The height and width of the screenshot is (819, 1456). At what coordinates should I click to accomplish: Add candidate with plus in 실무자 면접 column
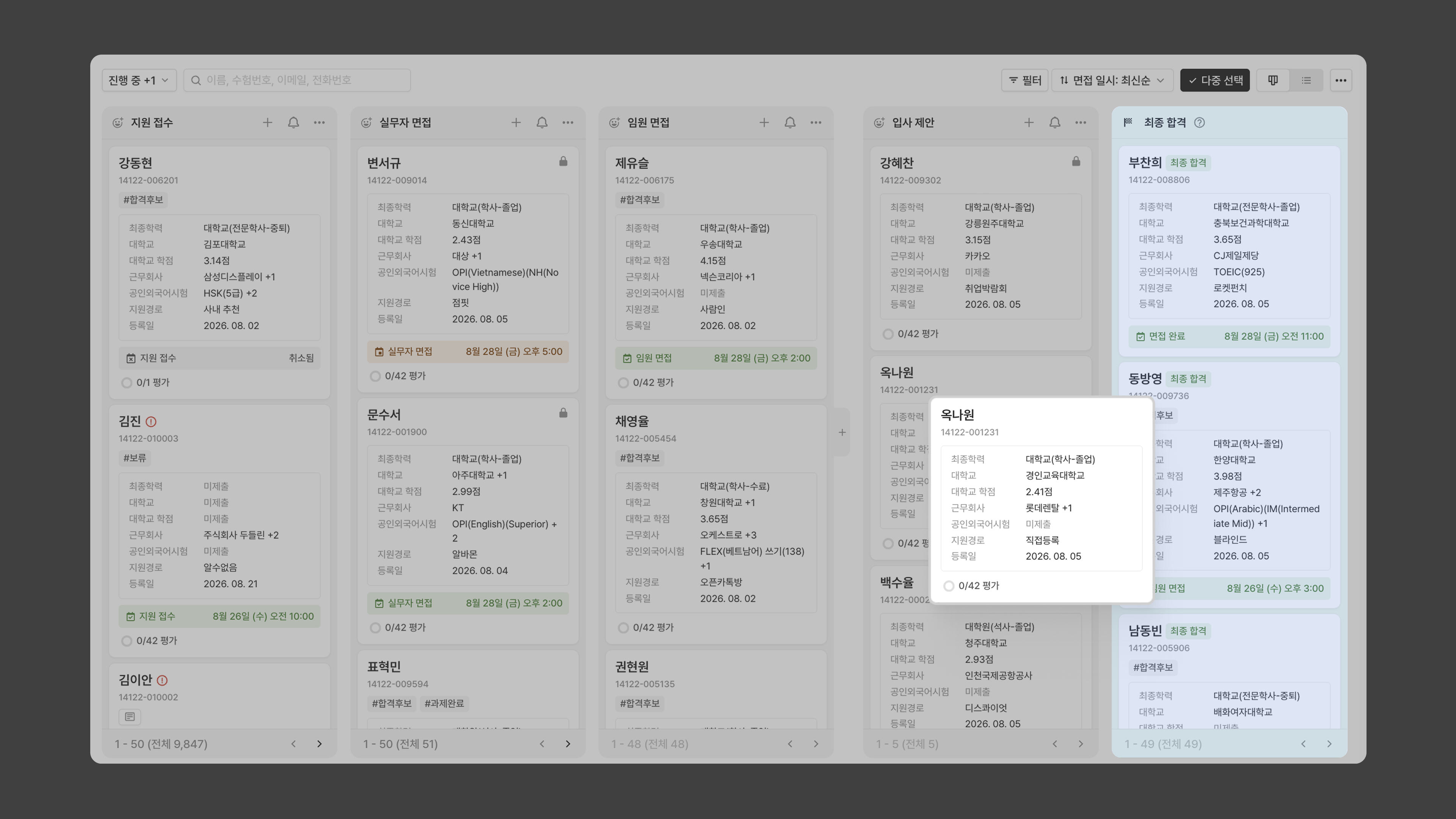[516, 122]
